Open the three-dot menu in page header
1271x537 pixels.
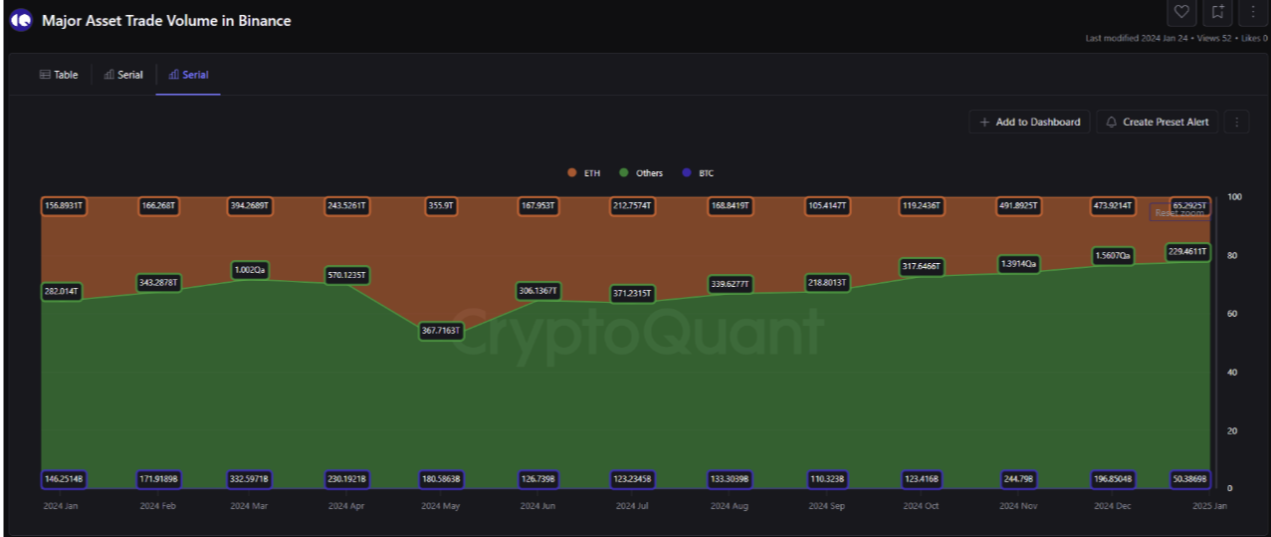tap(1252, 12)
